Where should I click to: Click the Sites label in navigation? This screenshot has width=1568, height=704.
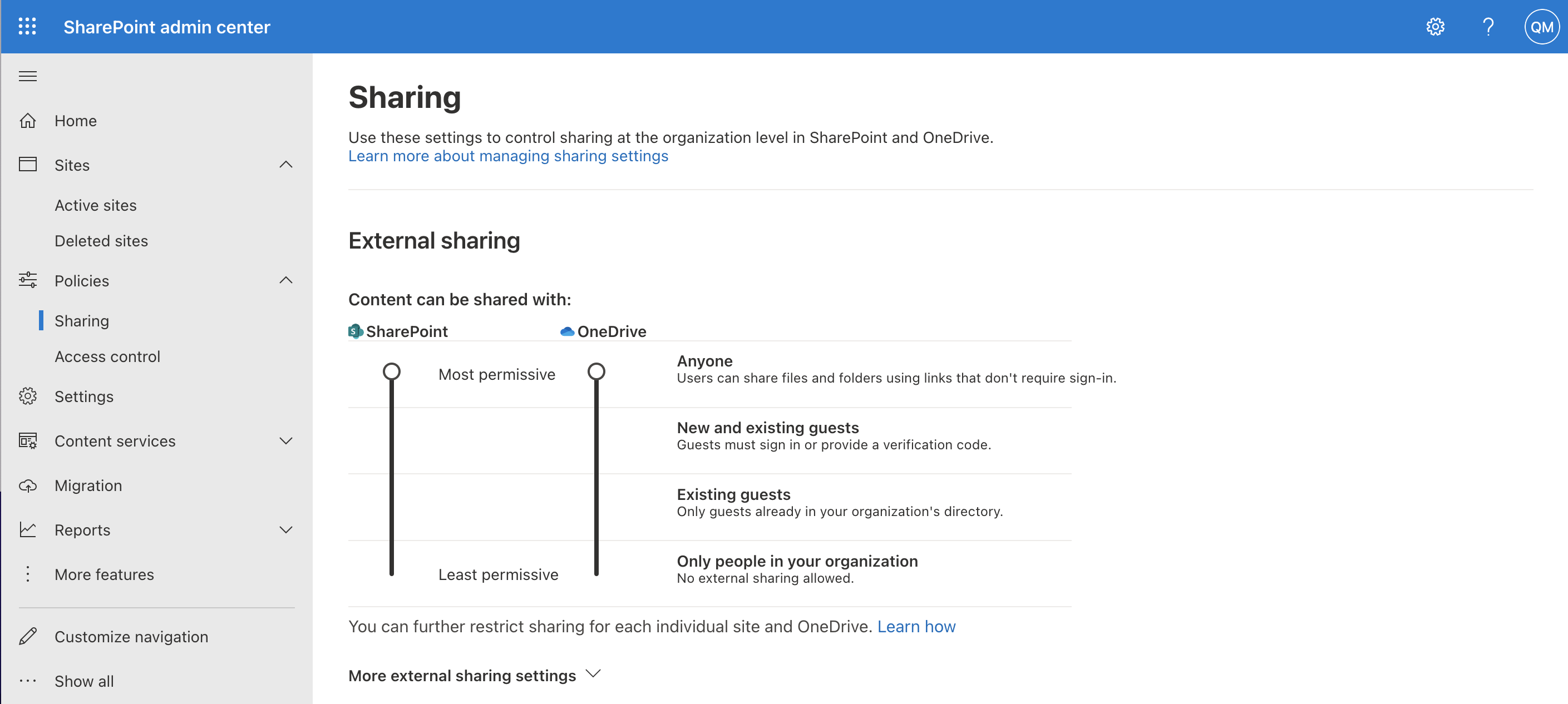click(72, 165)
